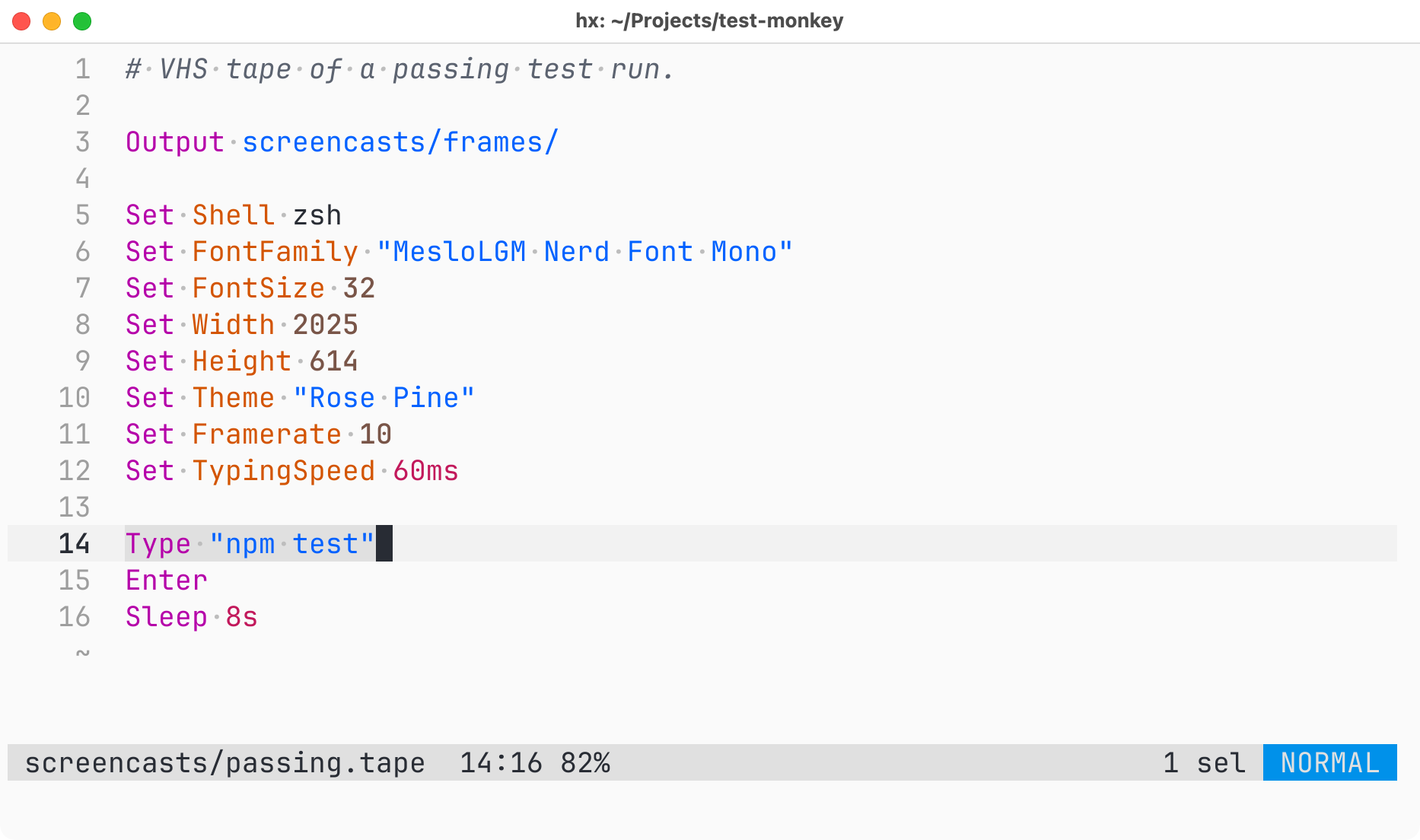Click the Enter command on line 15
Image resolution: width=1420 pixels, height=840 pixels.
pos(167,581)
